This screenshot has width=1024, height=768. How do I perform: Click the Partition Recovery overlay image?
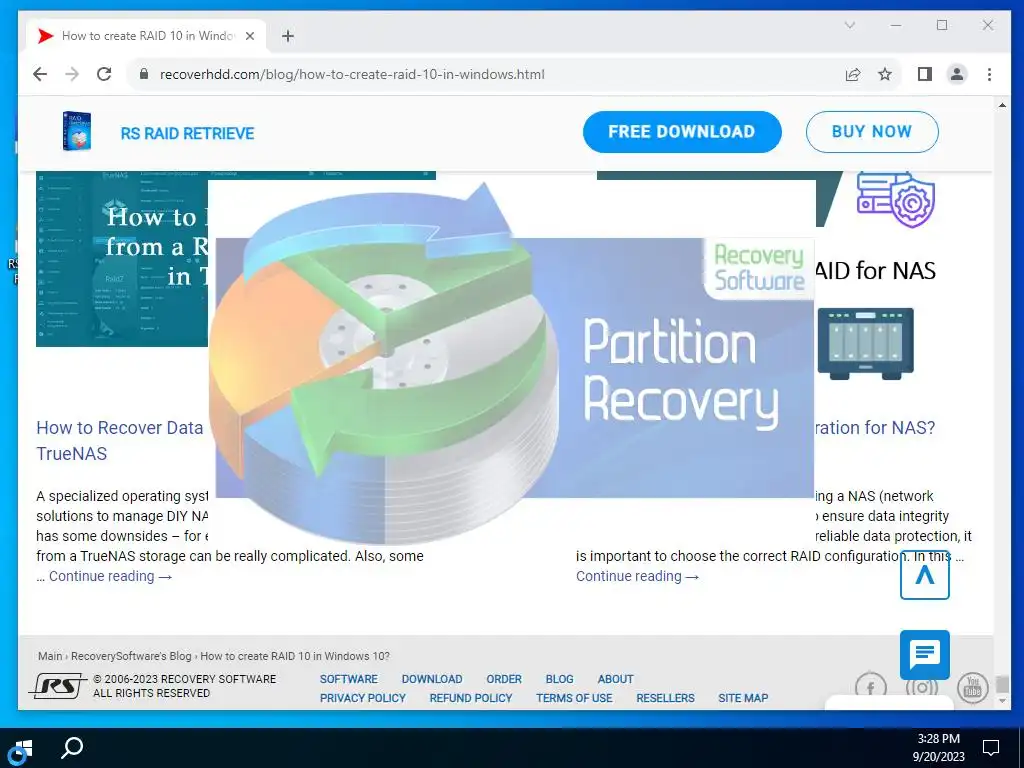[513, 363]
